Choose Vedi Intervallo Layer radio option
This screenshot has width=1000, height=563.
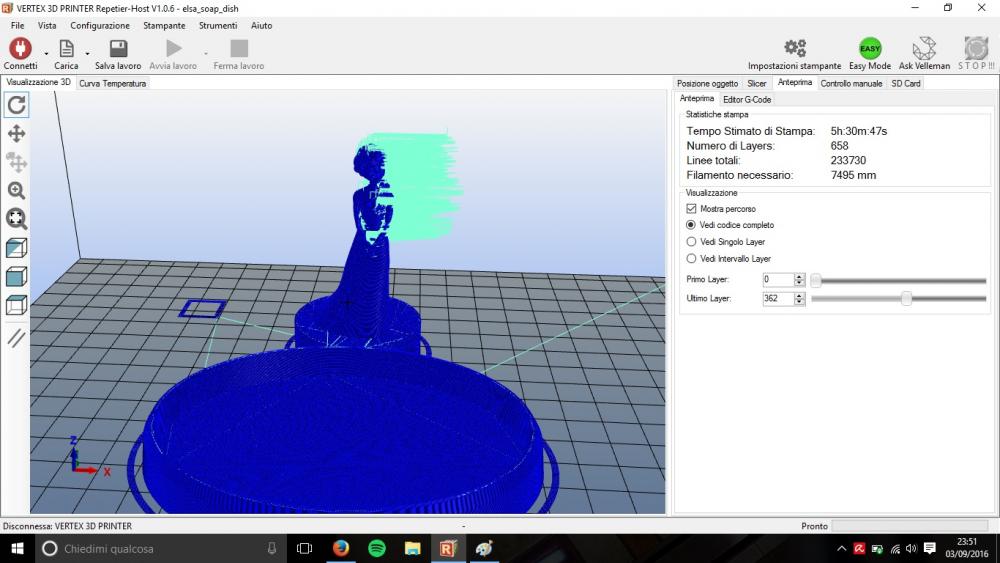[691, 259]
